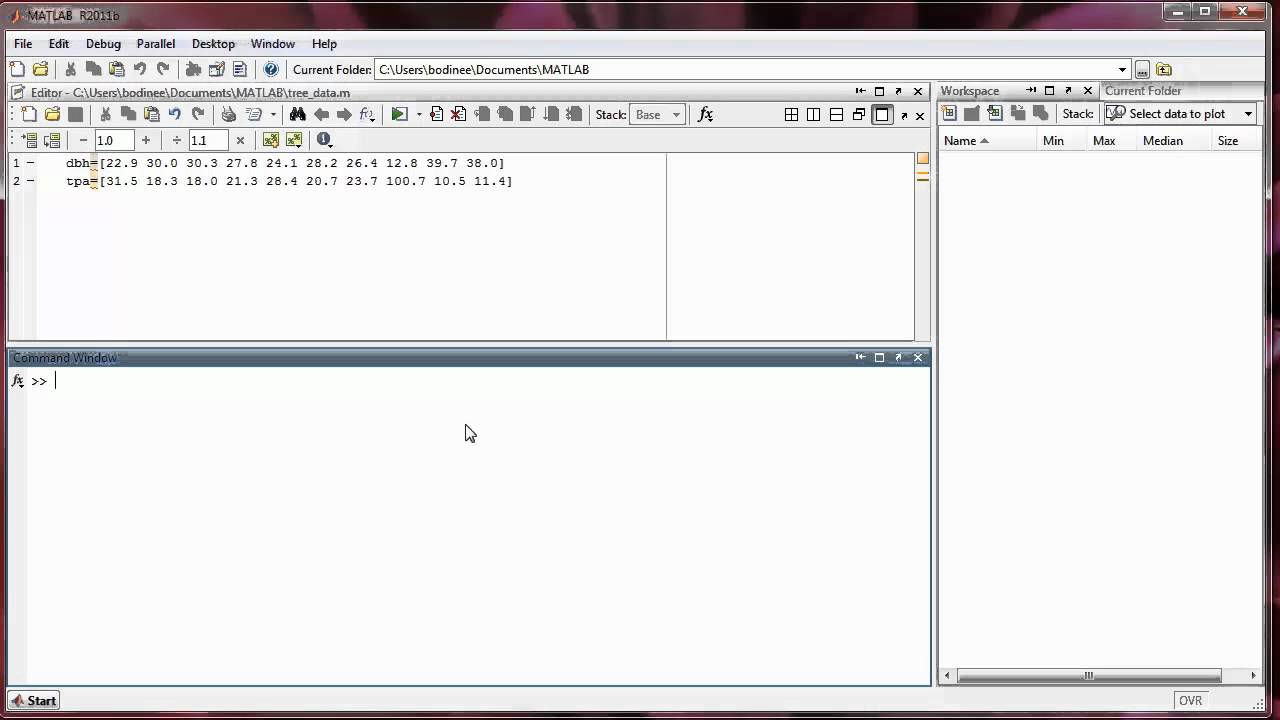Run tree_data.m with green play icon
The width and height of the screenshot is (1280, 720).
(x=399, y=114)
